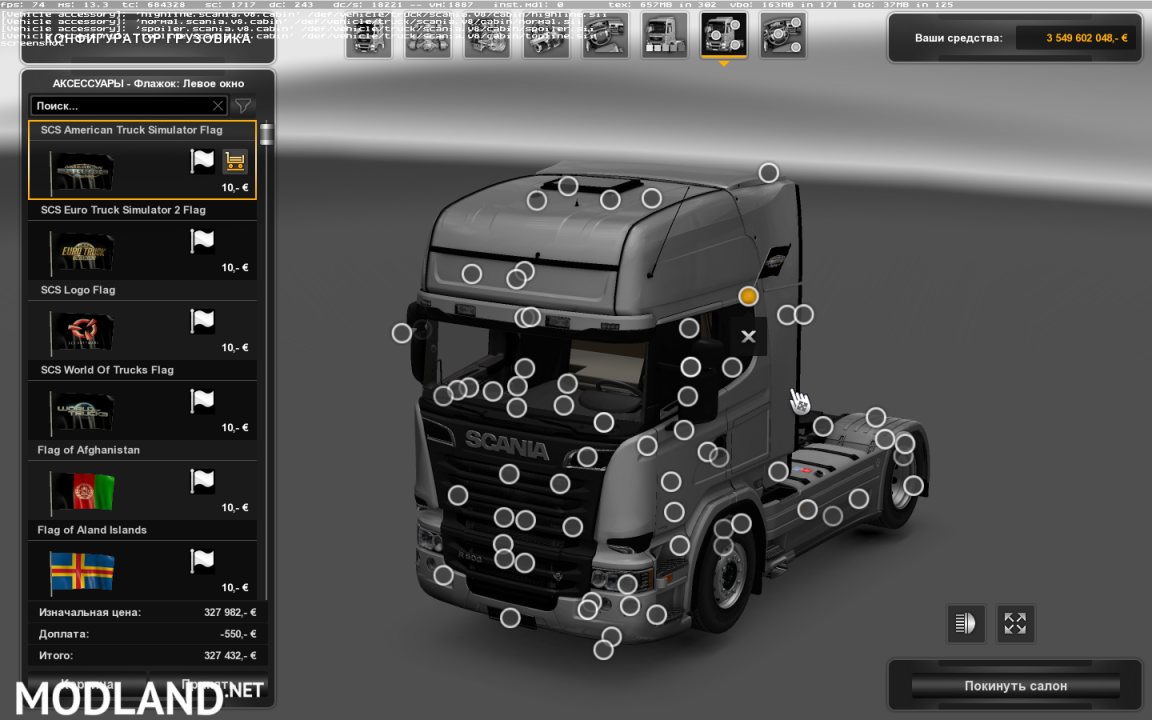
Task: Click the Flag of Afghanistan title
Action: [x=88, y=450]
